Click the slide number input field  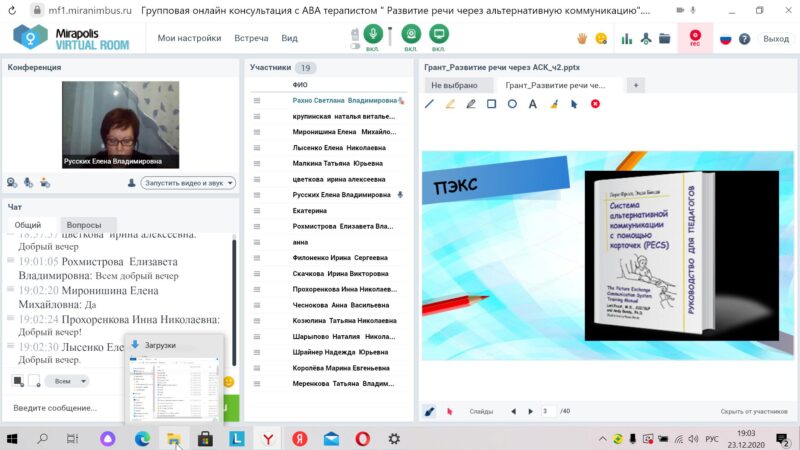point(548,411)
